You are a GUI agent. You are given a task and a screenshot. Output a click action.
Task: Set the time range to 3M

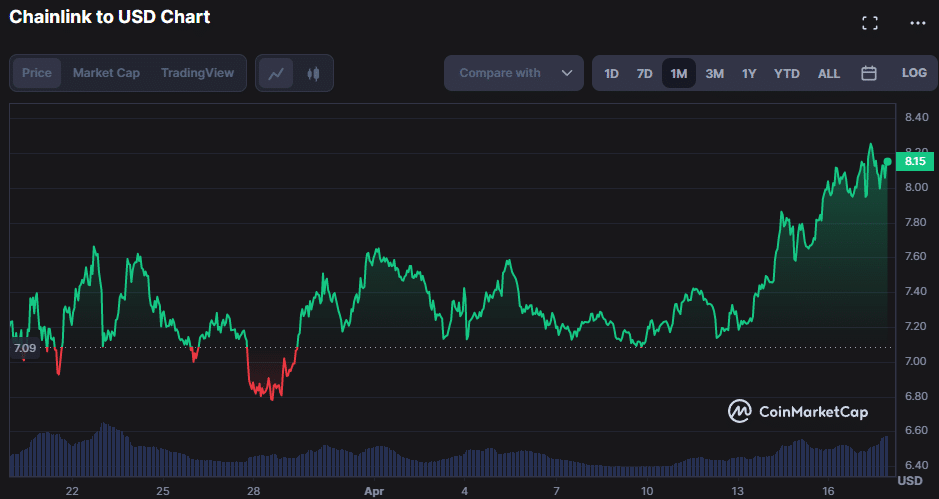714,74
